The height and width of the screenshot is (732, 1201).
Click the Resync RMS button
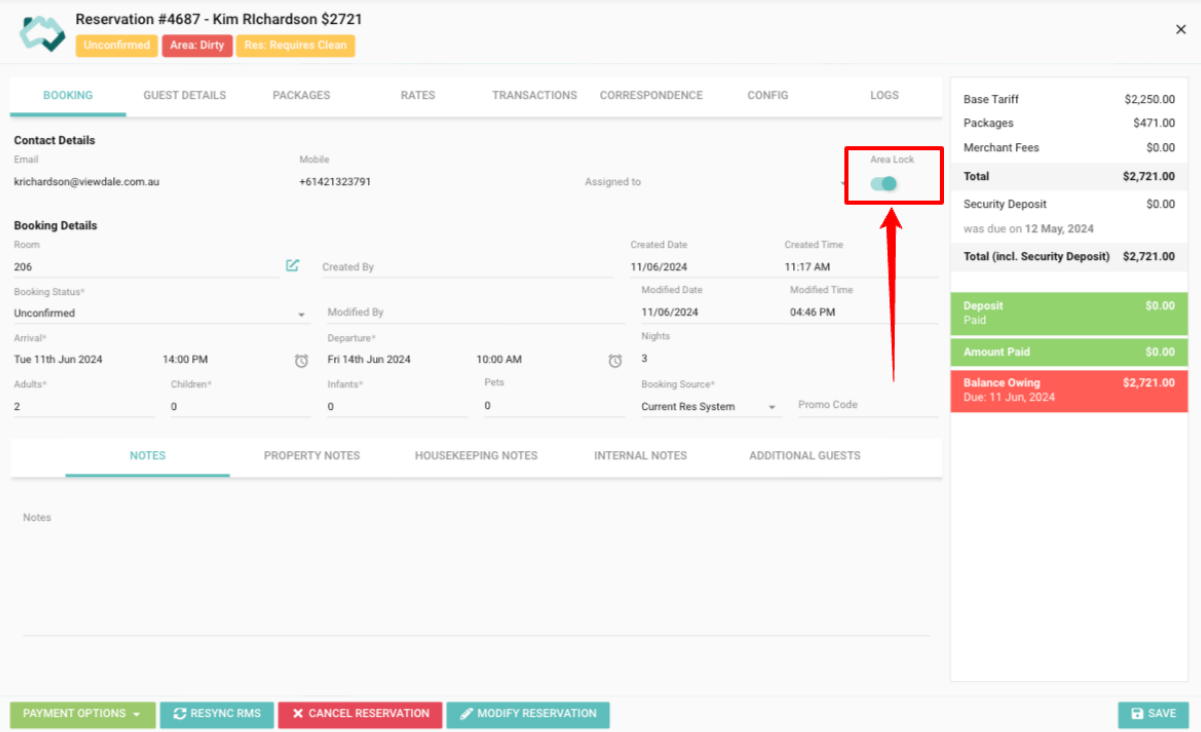pyautogui.click(x=217, y=714)
